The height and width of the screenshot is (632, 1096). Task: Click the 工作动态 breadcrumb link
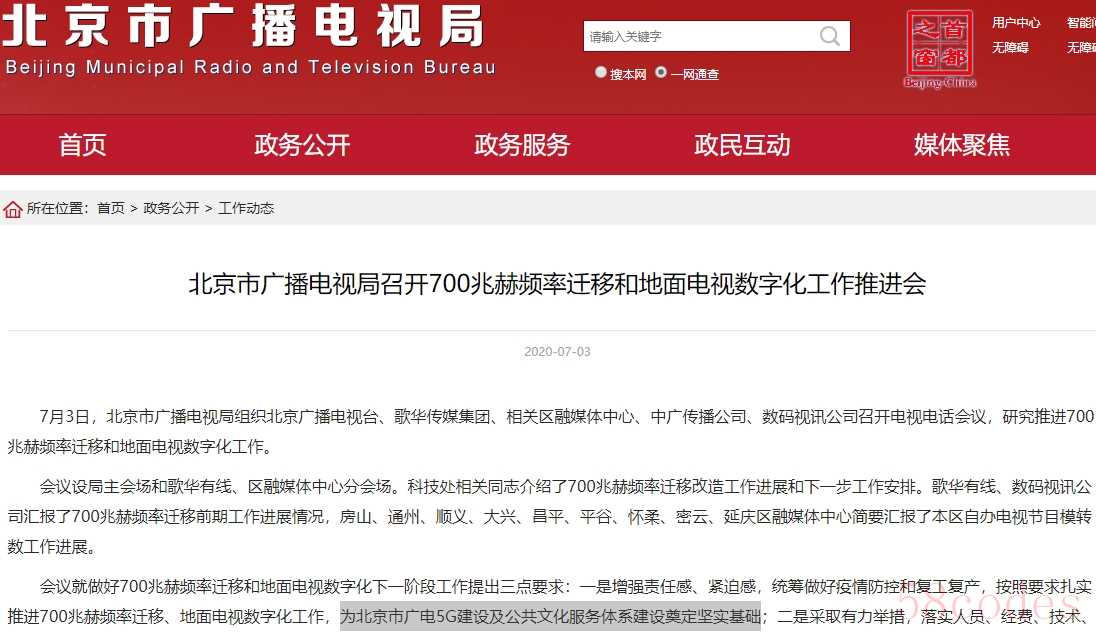pos(246,208)
